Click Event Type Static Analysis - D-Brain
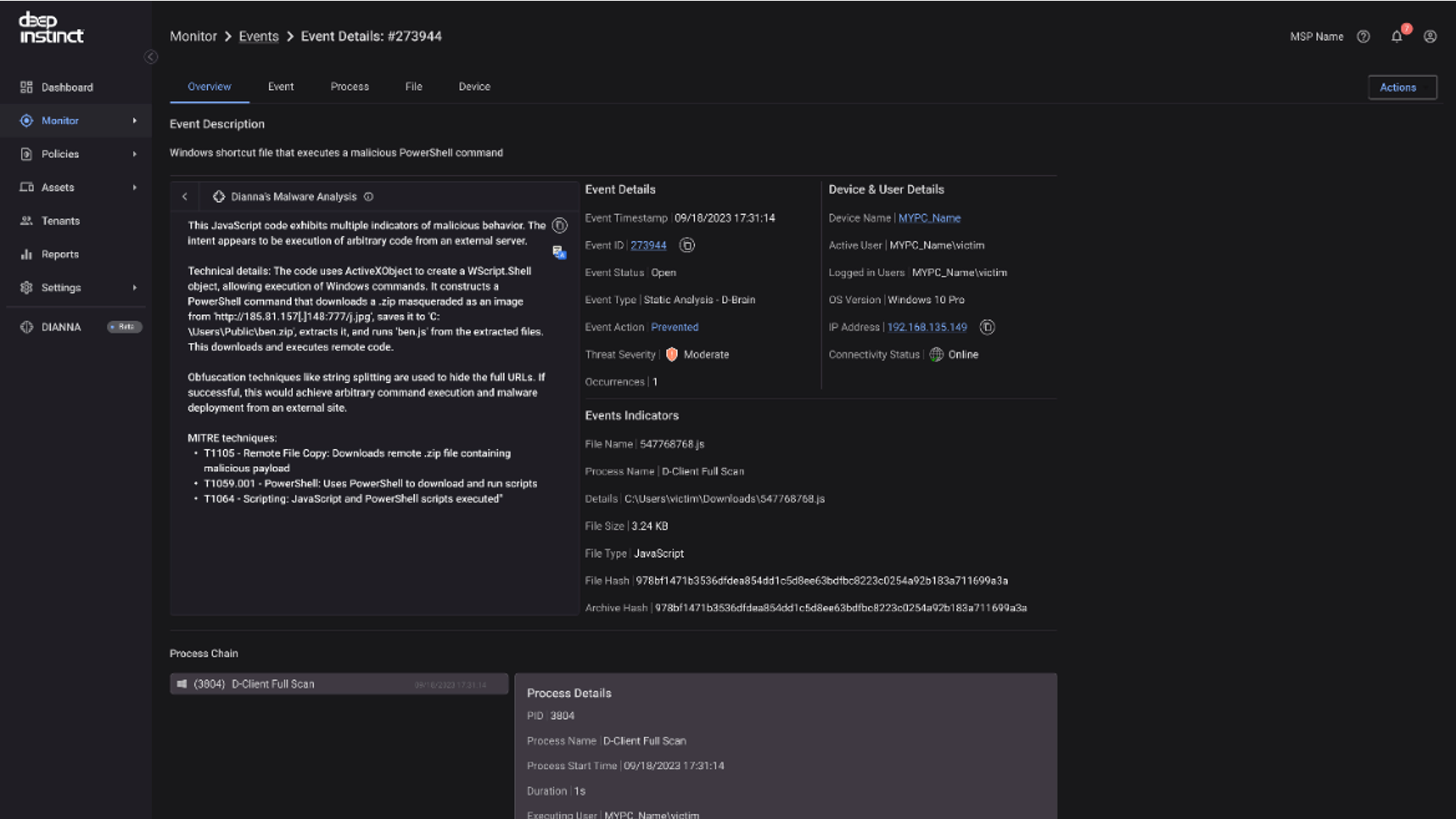Screen dimensions: 1456x819 699,300
